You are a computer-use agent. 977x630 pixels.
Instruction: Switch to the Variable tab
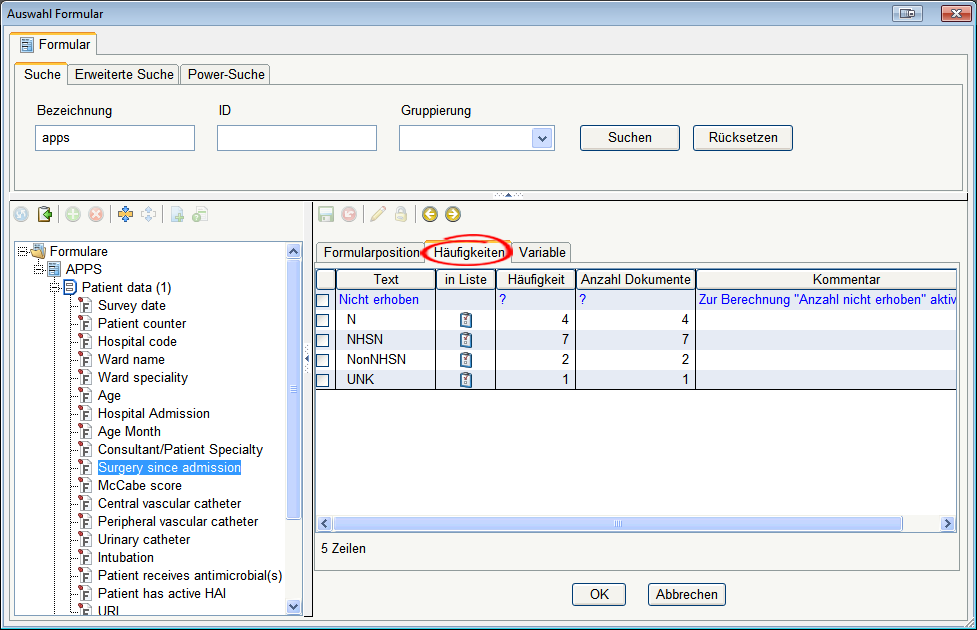click(x=542, y=252)
